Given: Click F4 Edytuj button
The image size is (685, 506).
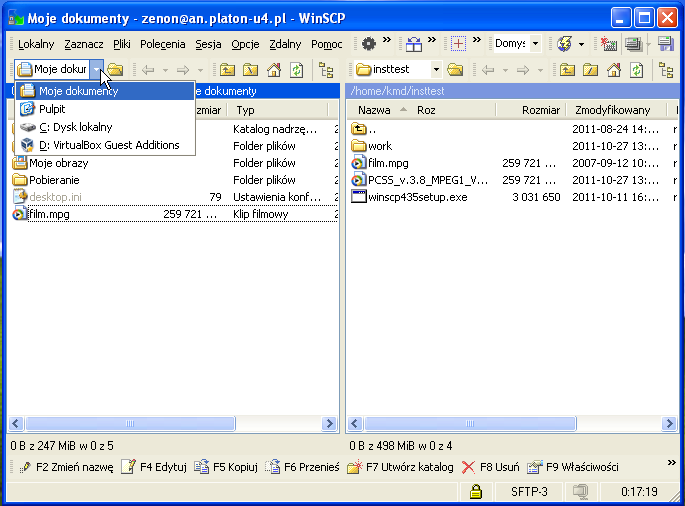Looking at the screenshot, I should coord(154,467).
